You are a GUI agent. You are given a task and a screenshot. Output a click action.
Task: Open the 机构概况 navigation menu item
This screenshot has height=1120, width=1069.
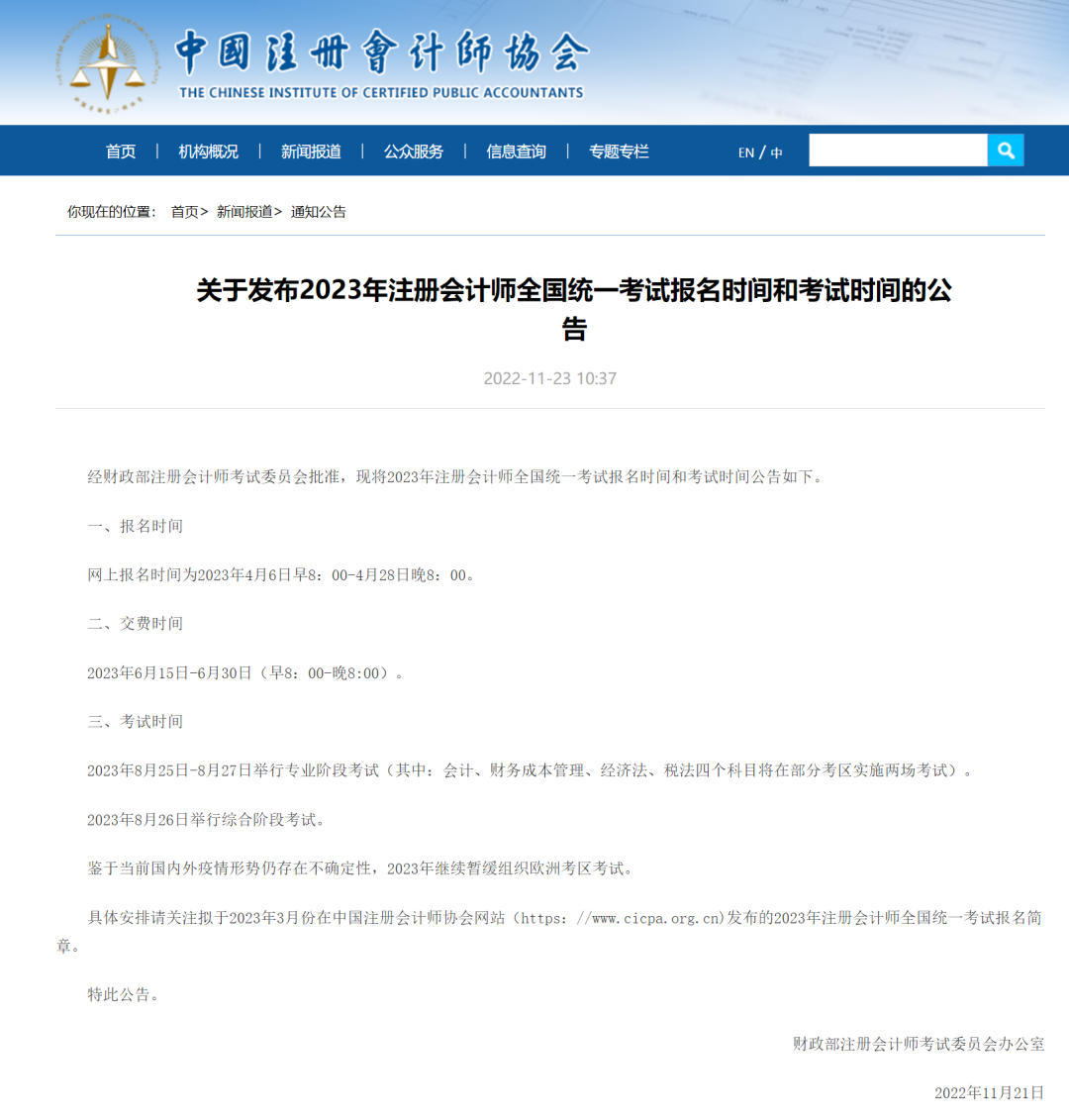pos(207,151)
